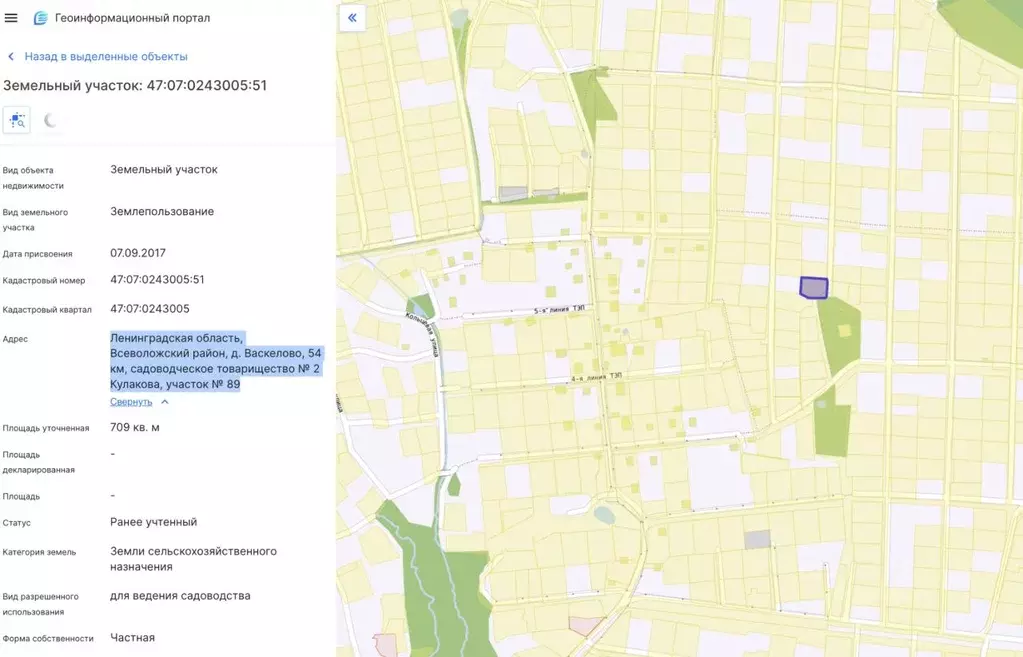Collapse the address via Свернуть link

pyautogui.click(x=131, y=402)
